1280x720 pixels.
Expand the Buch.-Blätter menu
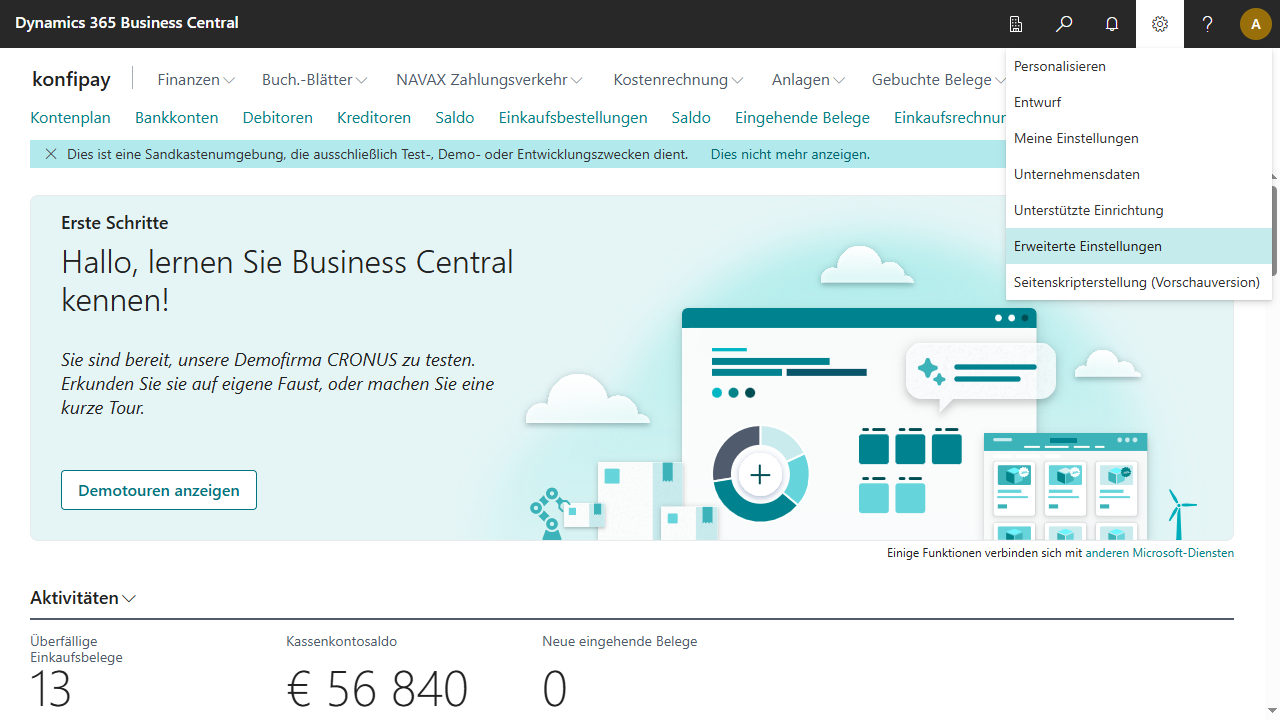(315, 80)
